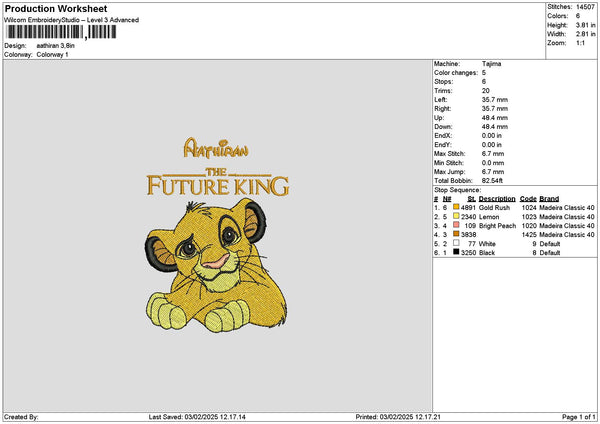Select the Lemon yellow color swatch
This screenshot has width=600, height=424.
tap(456, 216)
